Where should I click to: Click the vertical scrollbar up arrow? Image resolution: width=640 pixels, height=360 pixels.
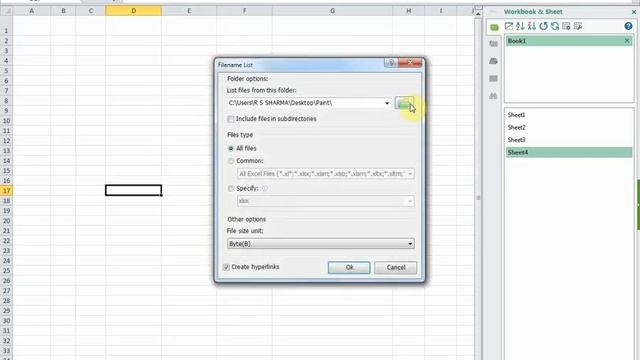click(478, 13)
